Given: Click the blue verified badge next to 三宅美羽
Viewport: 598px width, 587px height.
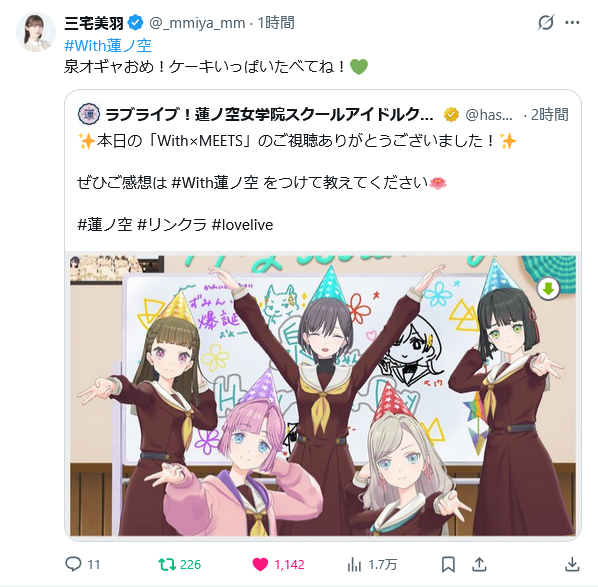Looking at the screenshot, I should click(135, 23).
